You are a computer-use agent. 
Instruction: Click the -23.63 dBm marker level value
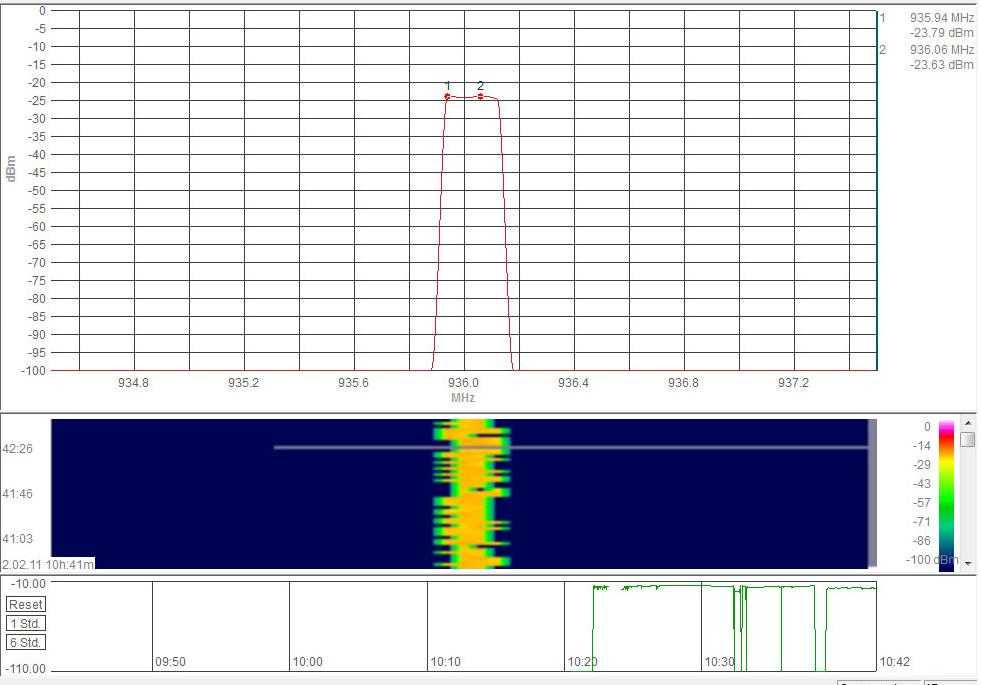[942, 65]
